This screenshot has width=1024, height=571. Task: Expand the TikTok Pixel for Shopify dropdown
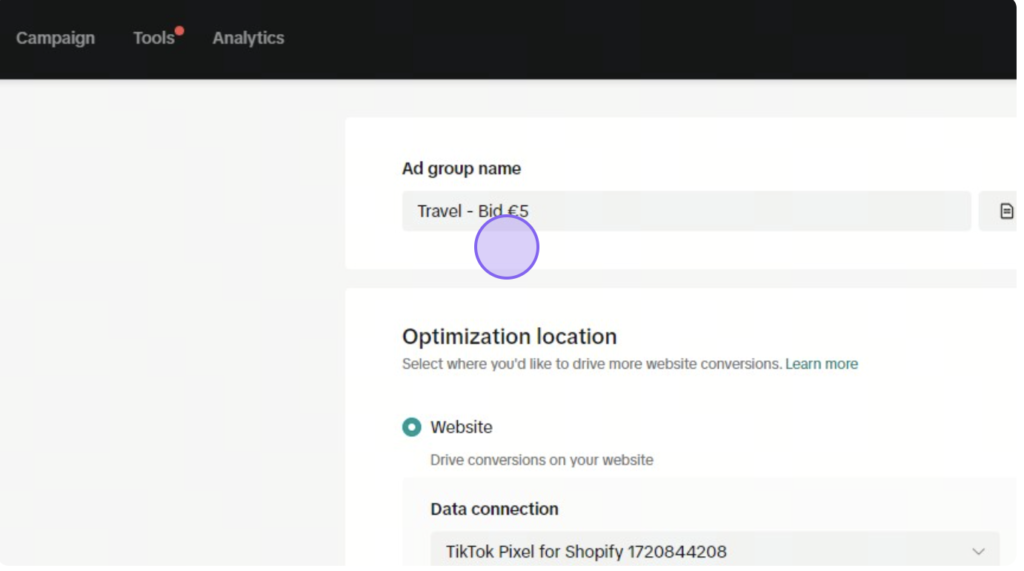(714, 549)
